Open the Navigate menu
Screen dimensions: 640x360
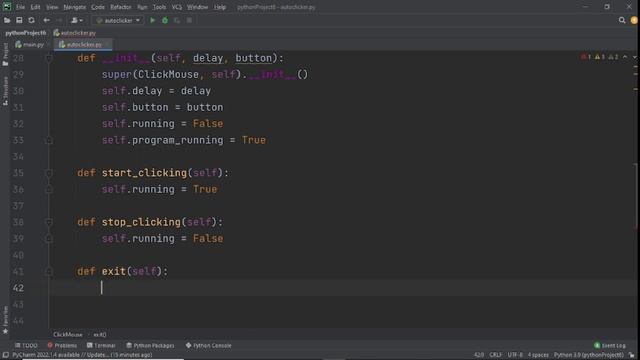[75, 7]
